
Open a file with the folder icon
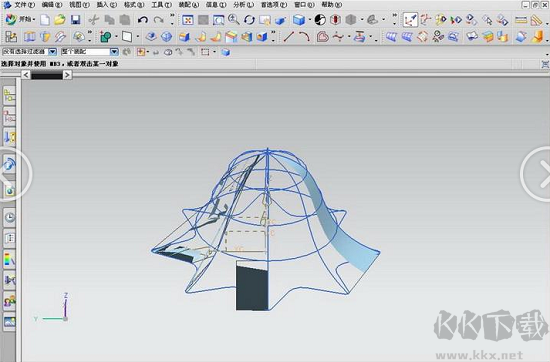(60, 20)
